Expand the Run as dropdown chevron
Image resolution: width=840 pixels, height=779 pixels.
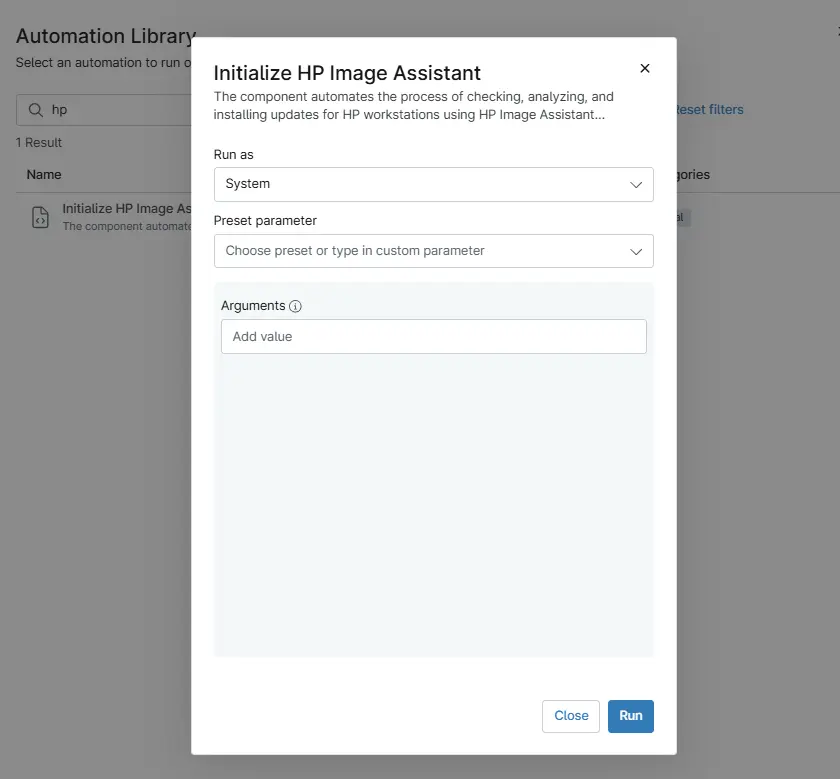(636, 185)
